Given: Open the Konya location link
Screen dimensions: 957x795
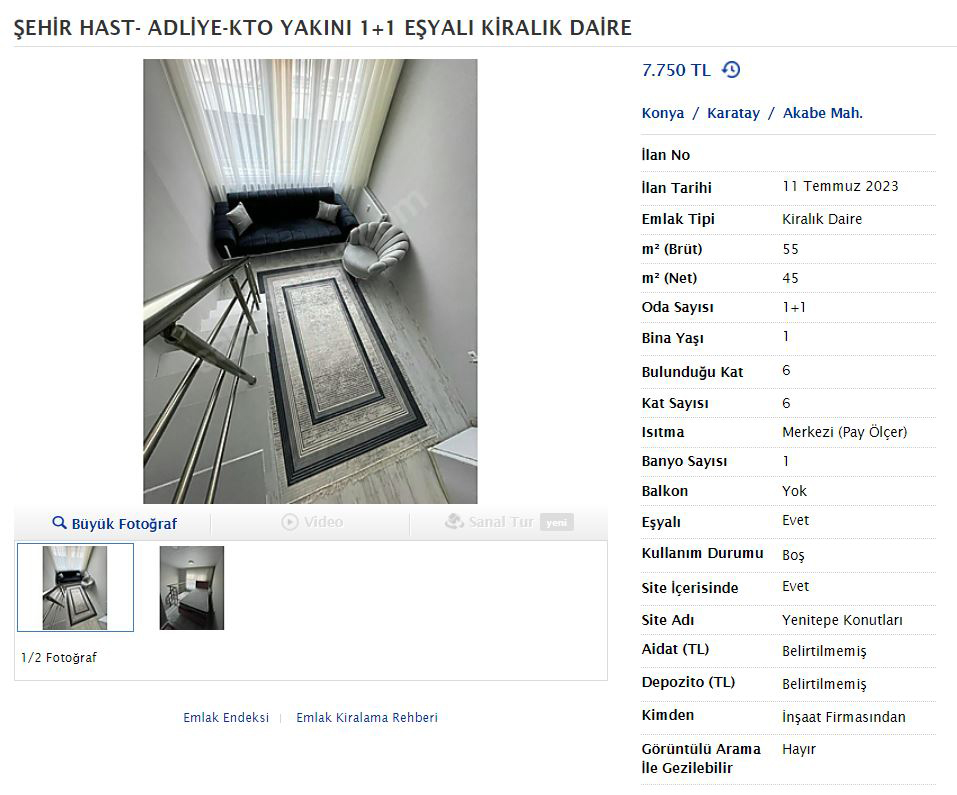Looking at the screenshot, I should [x=663, y=113].
